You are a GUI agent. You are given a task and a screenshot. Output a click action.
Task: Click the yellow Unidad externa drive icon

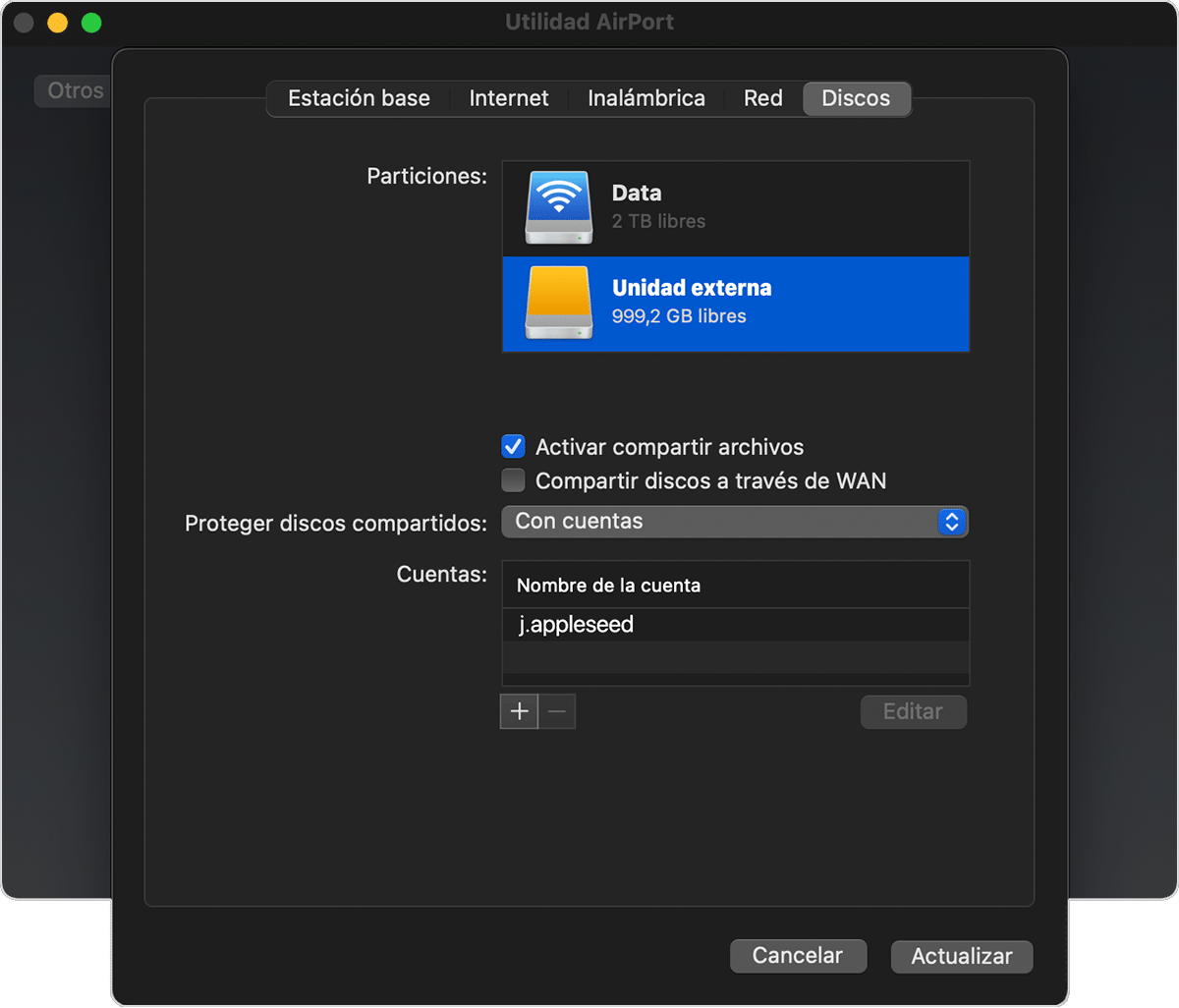click(558, 303)
